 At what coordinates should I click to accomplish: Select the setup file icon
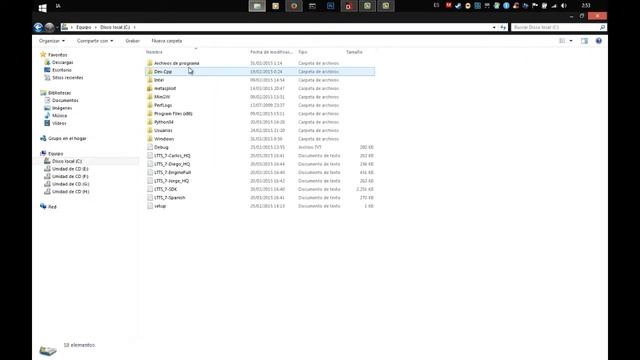(x=150, y=206)
